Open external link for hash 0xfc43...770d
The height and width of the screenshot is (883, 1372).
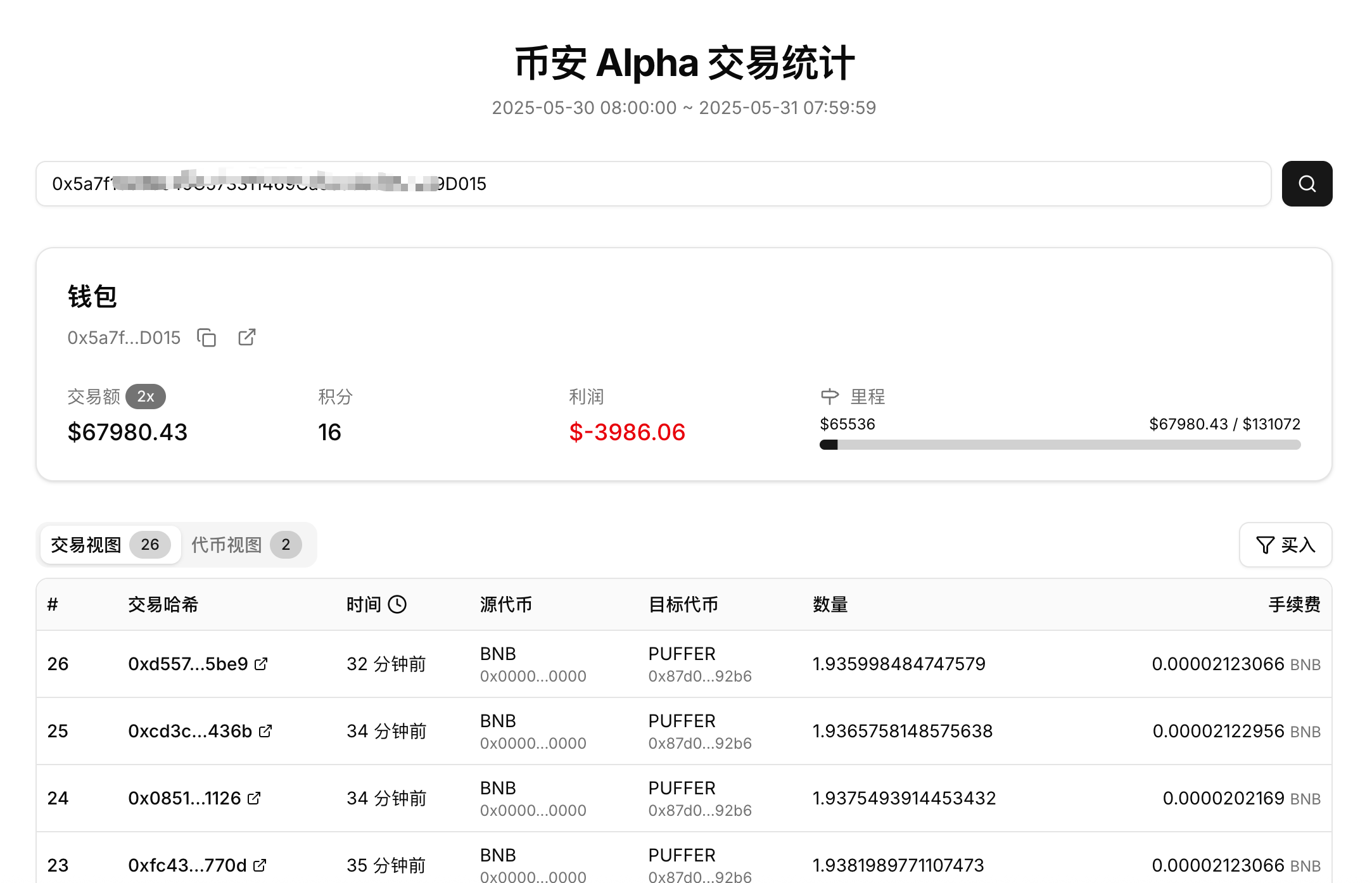click(260, 865)
